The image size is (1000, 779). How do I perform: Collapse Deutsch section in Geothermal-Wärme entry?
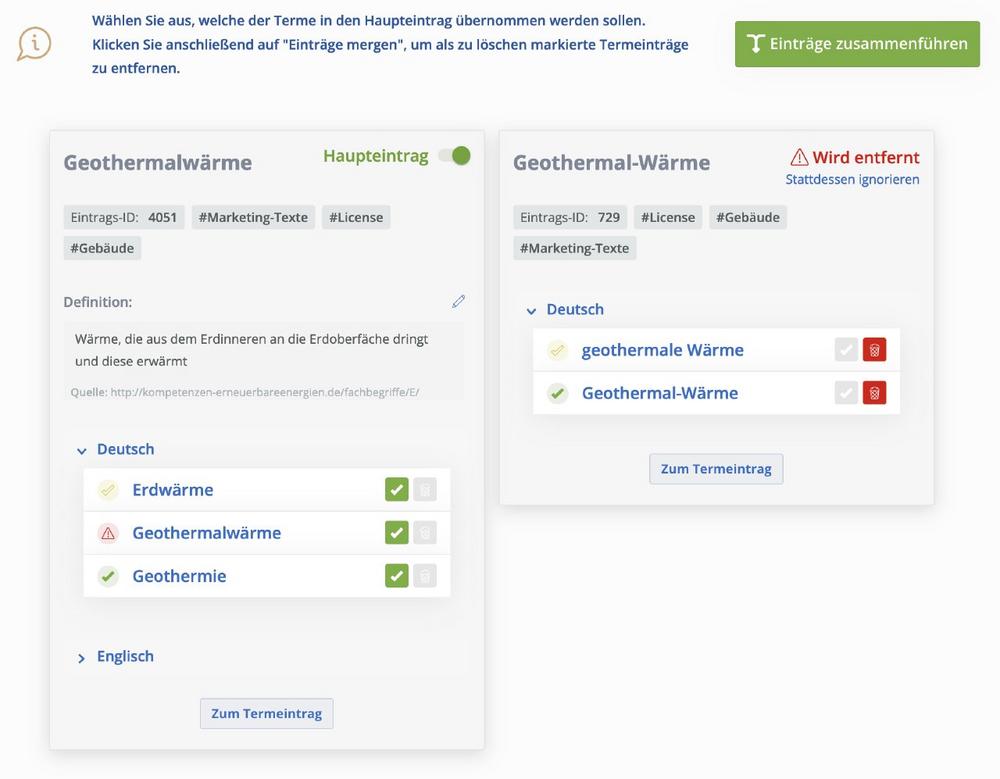[531, 311]
